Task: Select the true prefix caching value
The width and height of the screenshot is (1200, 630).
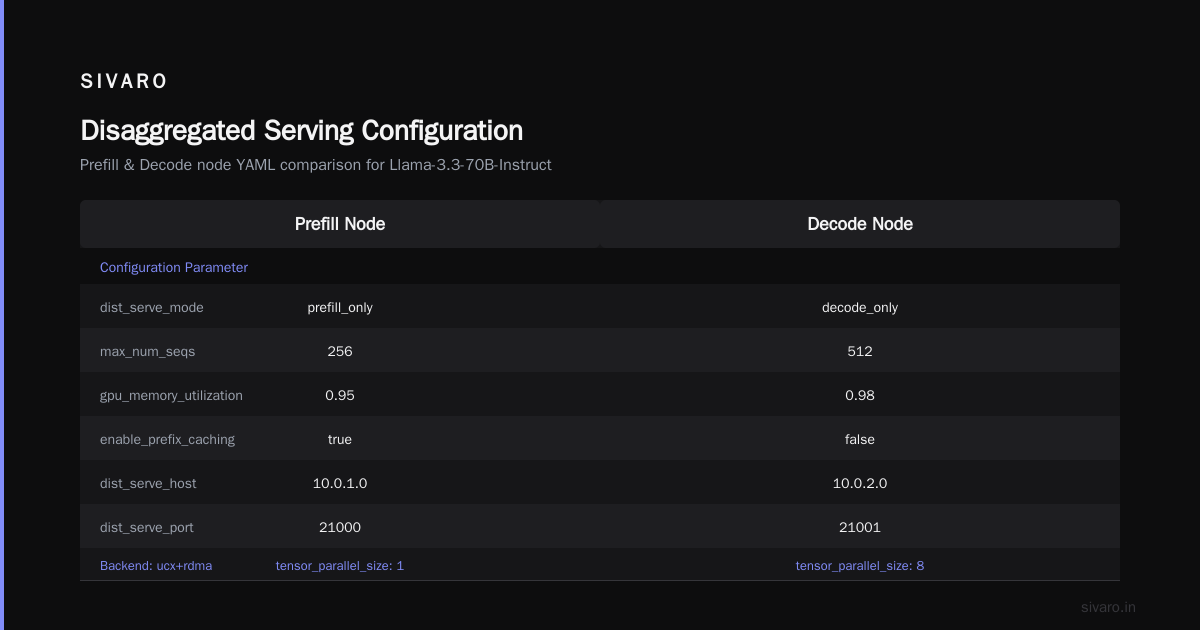Action: point(340,440)
